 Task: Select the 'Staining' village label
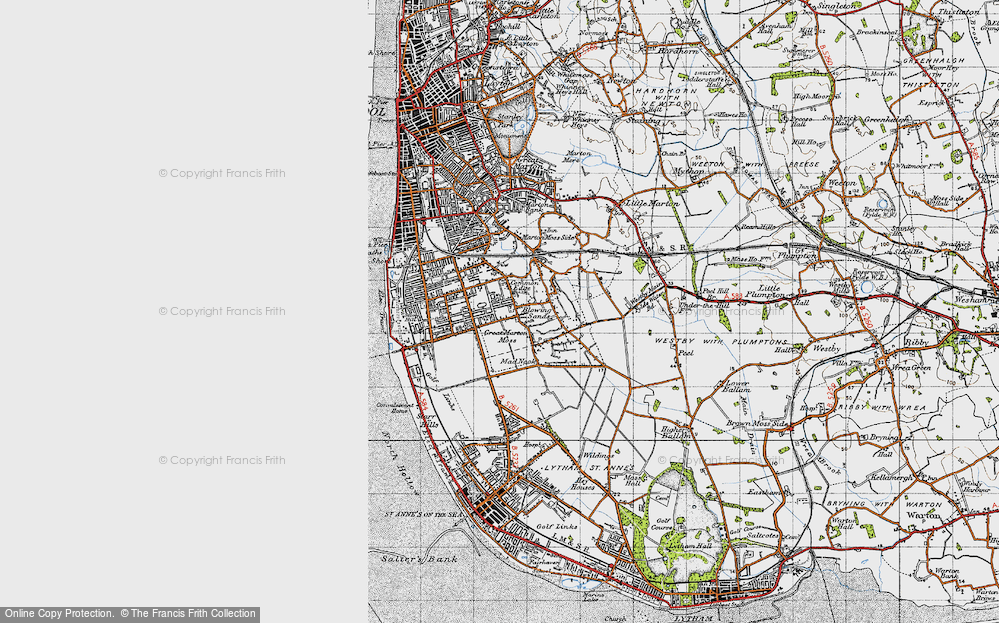pyautogui.click(x=643, y=120)
